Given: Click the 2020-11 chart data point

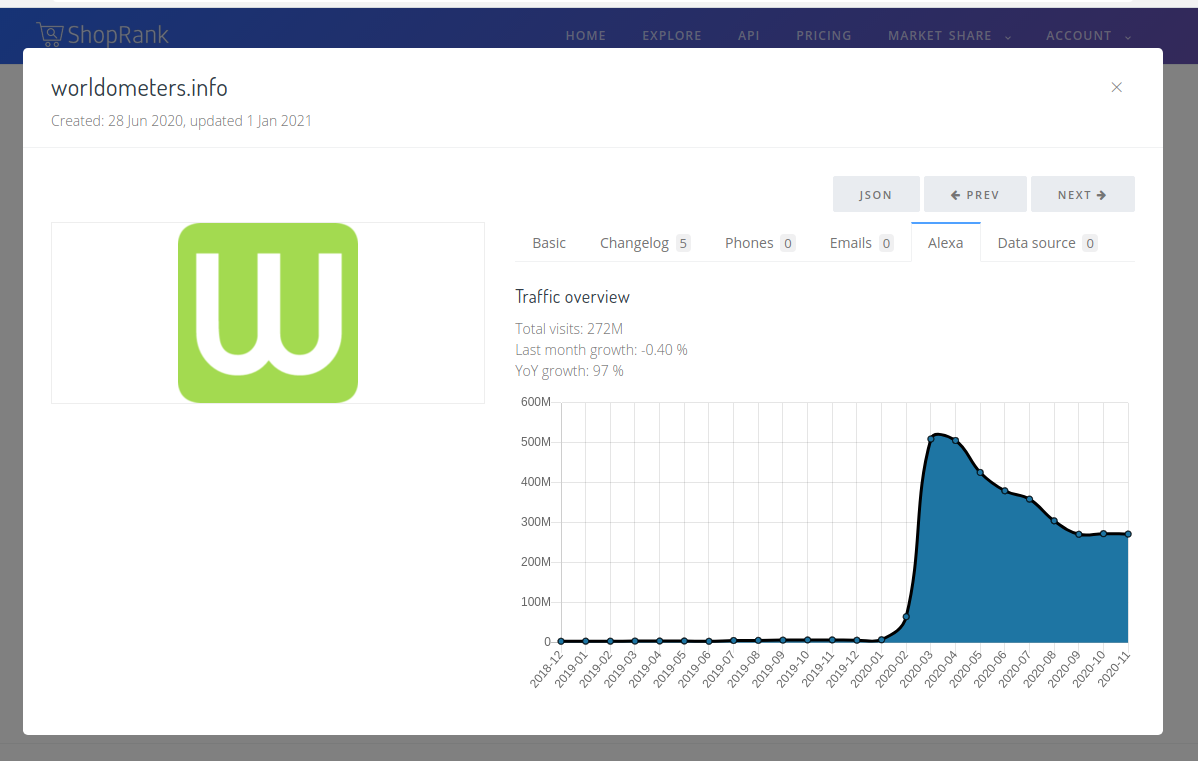Looking at the screenshot, I should (x=1127, y=534).
